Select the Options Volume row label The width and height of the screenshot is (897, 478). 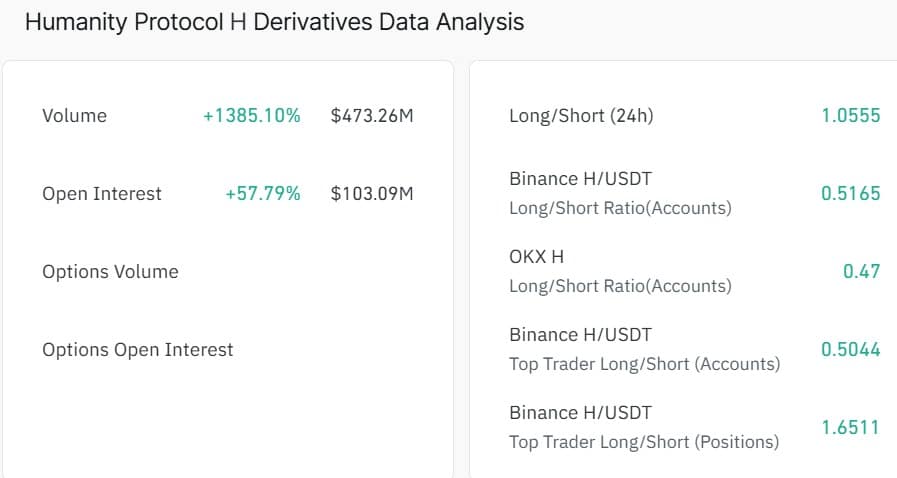(x=110, y=272)
